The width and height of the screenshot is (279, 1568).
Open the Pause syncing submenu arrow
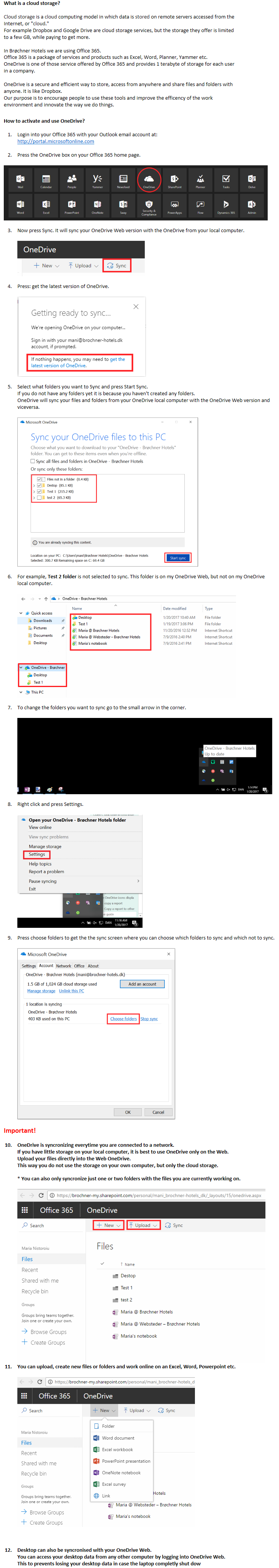139,882
